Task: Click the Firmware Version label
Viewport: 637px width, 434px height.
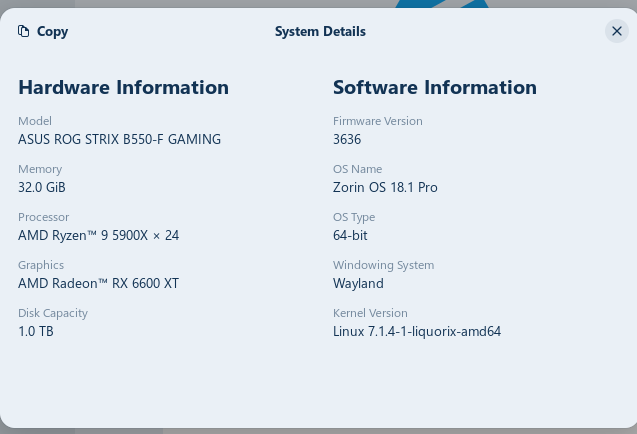Action: click(378, 121)
